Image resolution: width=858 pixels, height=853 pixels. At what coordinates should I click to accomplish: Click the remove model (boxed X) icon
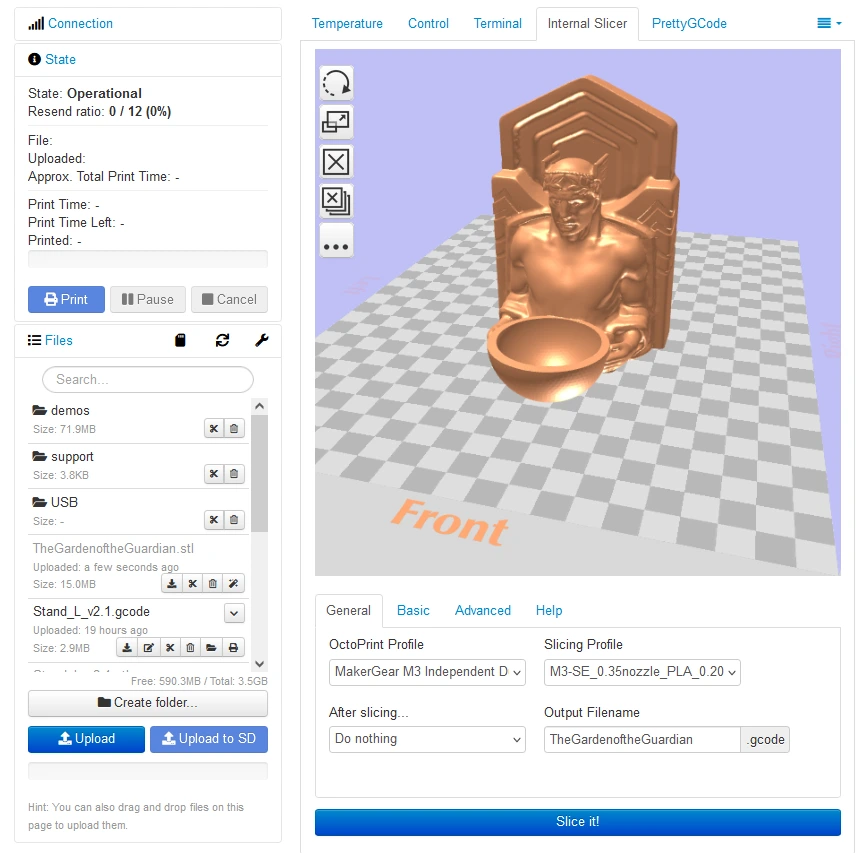pos(336,162)
